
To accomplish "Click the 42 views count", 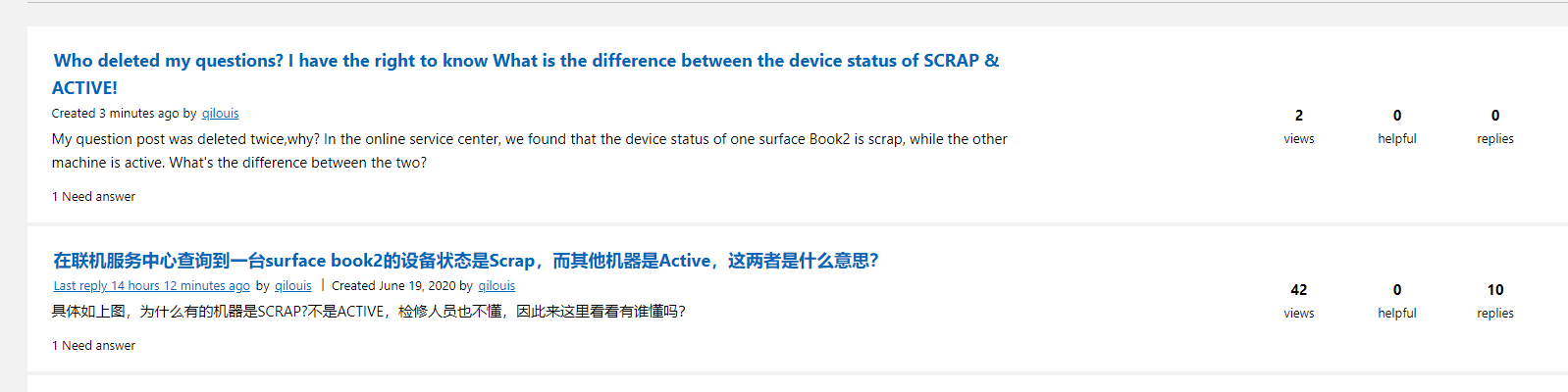I will coord(1299,290).
